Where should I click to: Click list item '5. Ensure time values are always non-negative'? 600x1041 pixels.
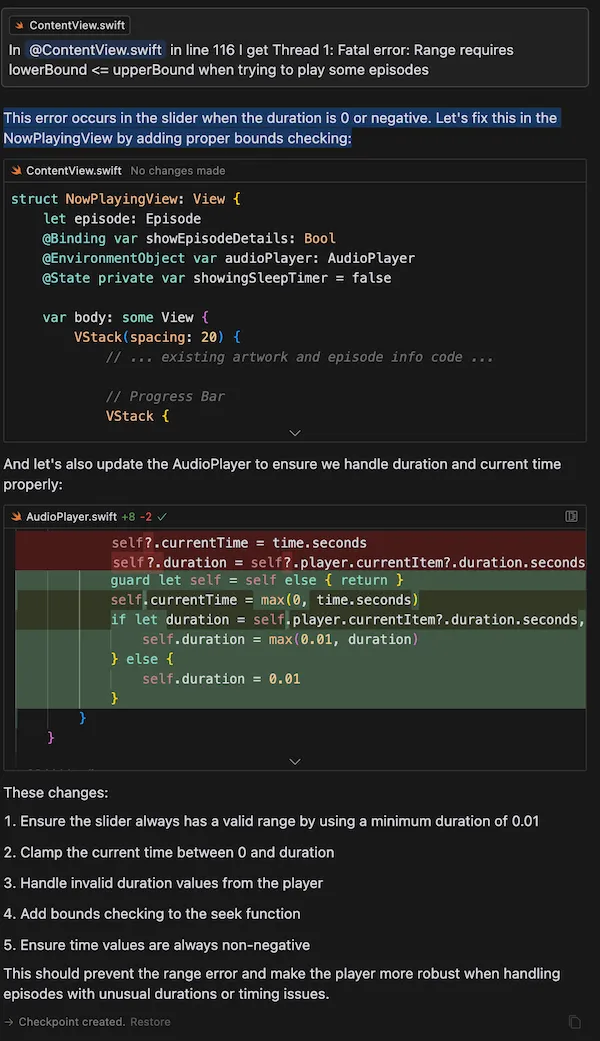157,945
